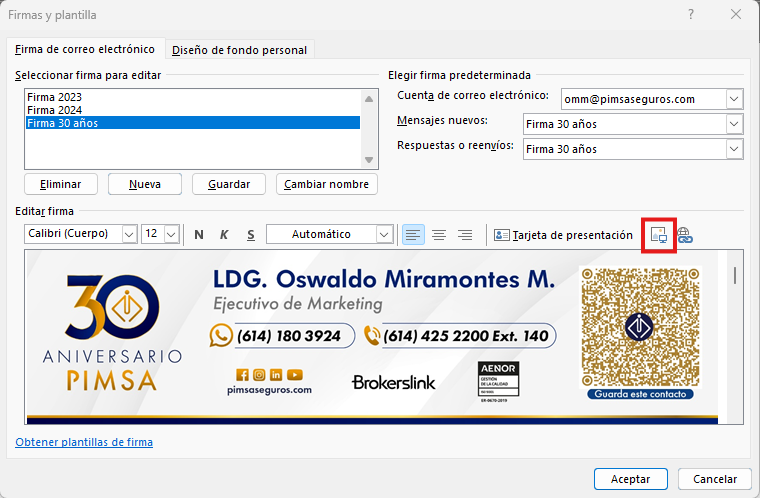Expand the Respuestas o reenvíos dropdown
This screenshot has height=498, width=760.
coord(734,149)
